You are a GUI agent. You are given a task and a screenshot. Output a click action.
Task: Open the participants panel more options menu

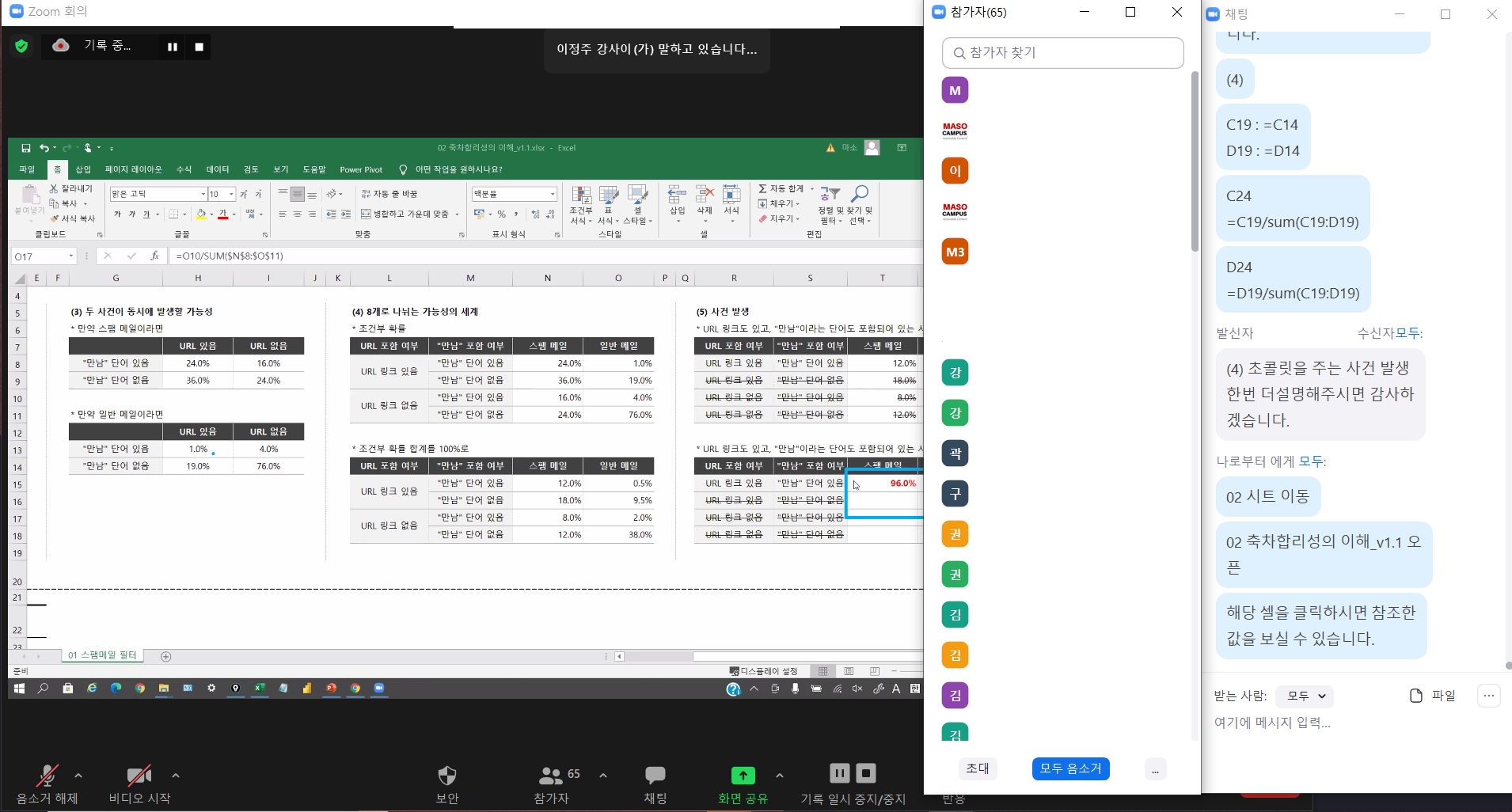[1155, 769]
